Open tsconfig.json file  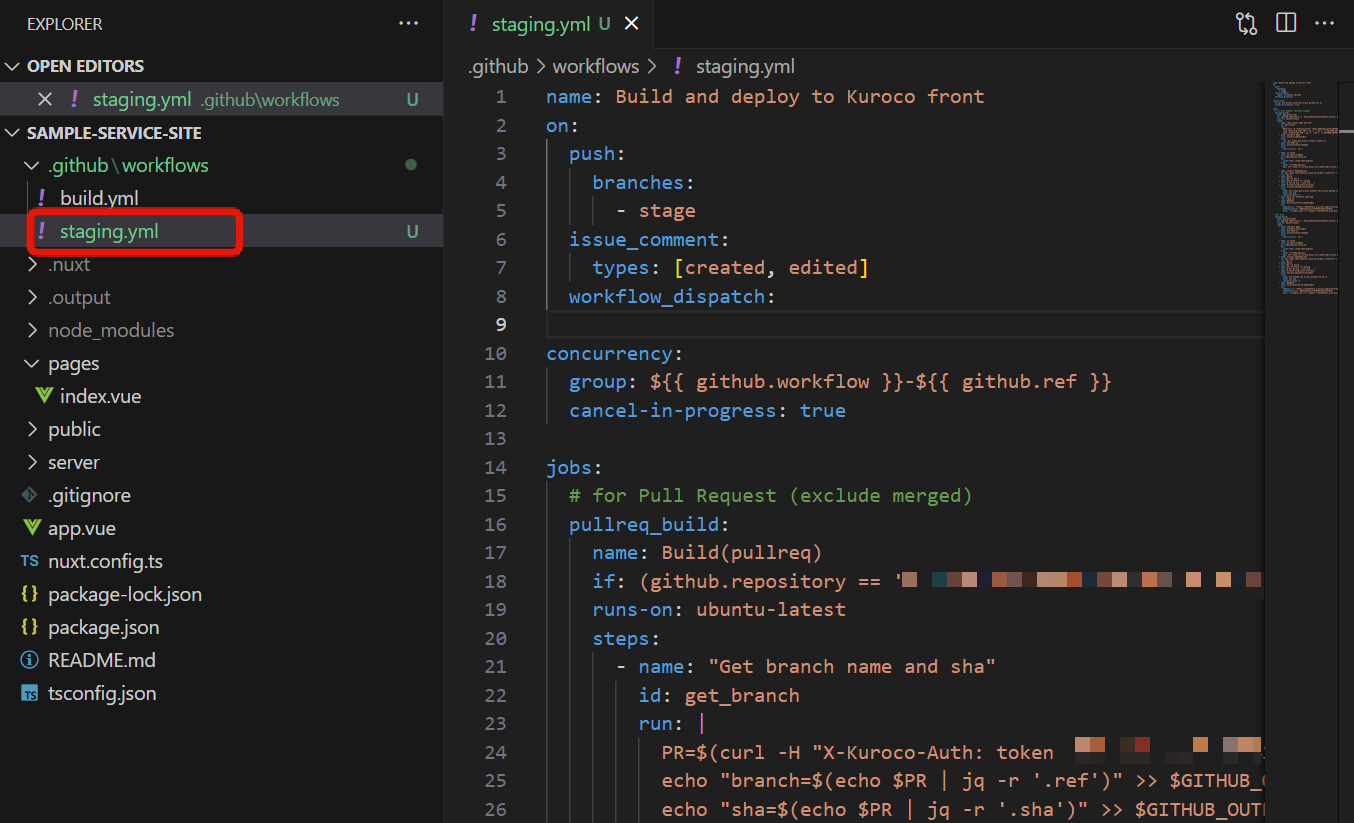102,693
